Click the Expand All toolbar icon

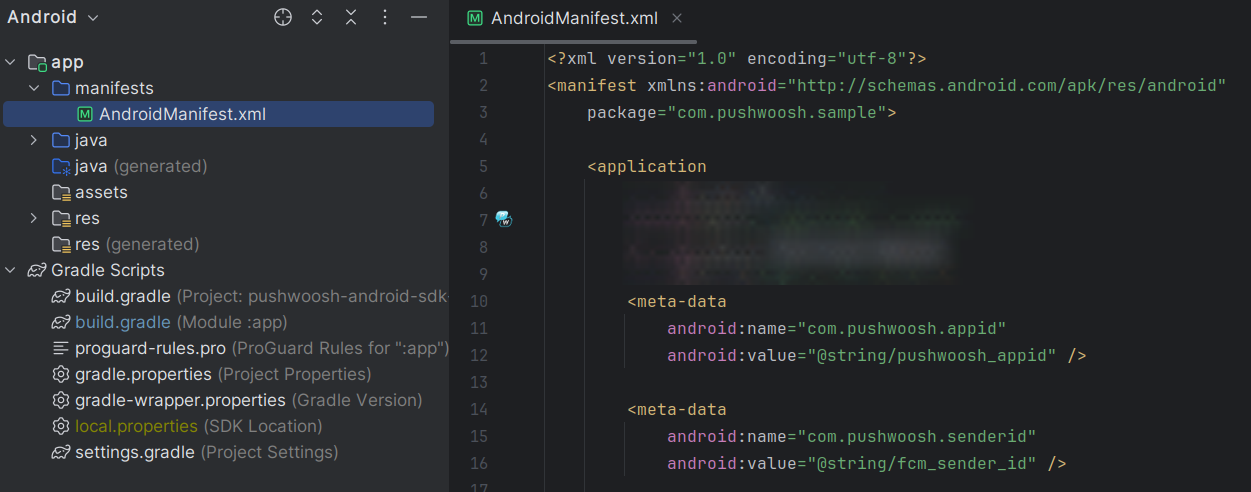tap(317, 17)
